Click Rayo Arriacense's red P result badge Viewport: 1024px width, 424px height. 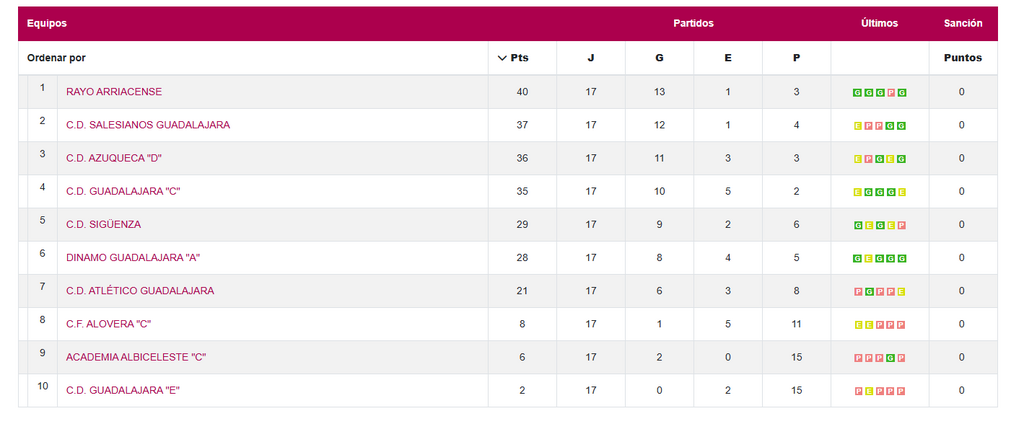click(891, 92)
